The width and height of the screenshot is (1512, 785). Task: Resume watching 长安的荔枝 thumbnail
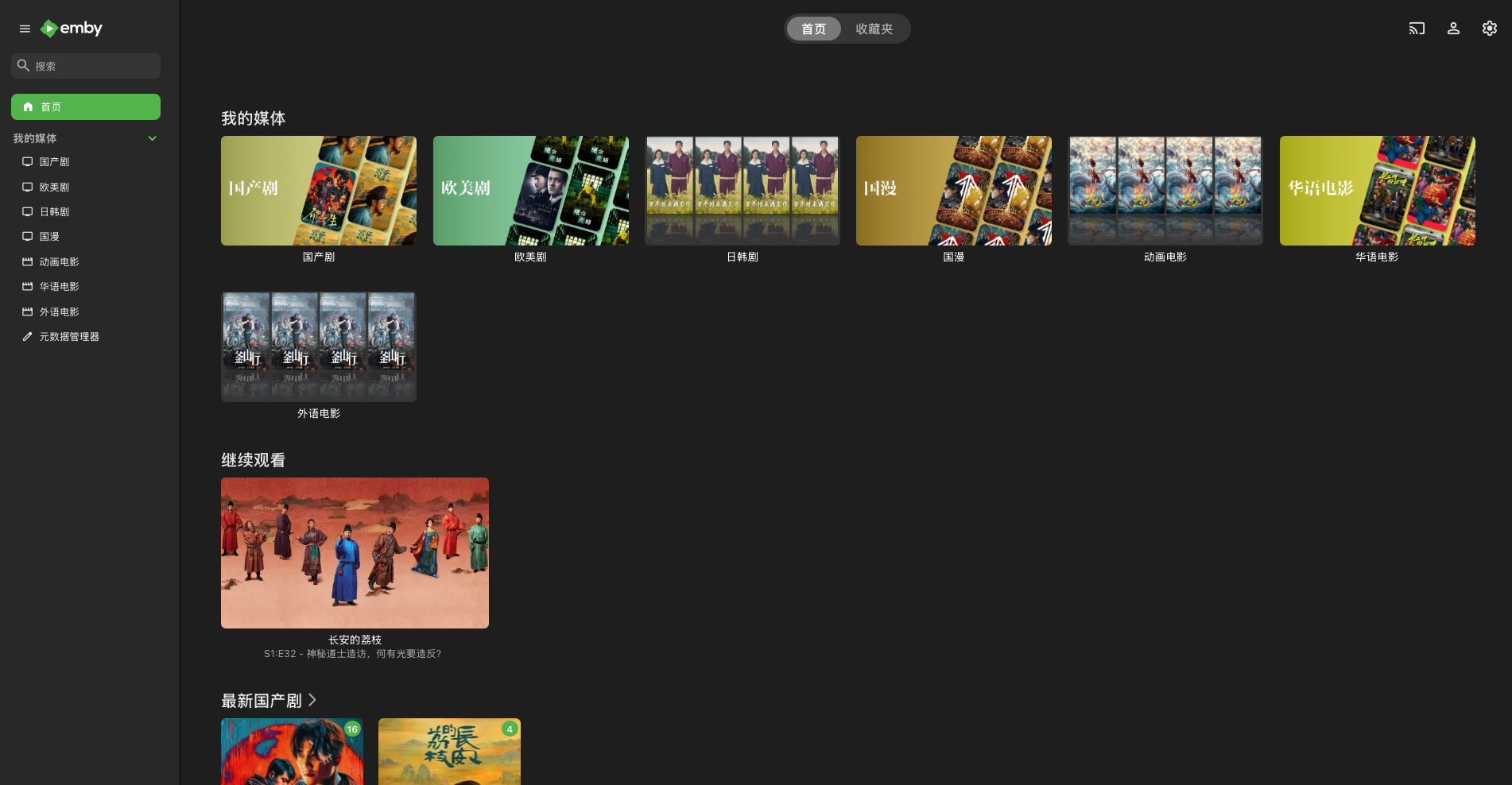coord(355,553)
